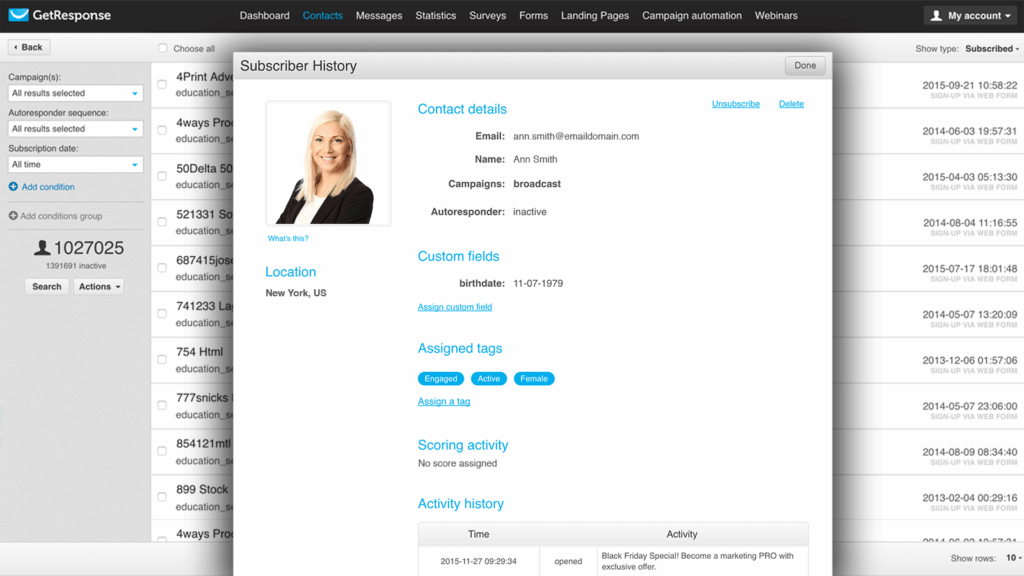The width and height of the screenshot is (1024, 576).
Task: Click the Unsubscribe link
Action: point(734,103)
